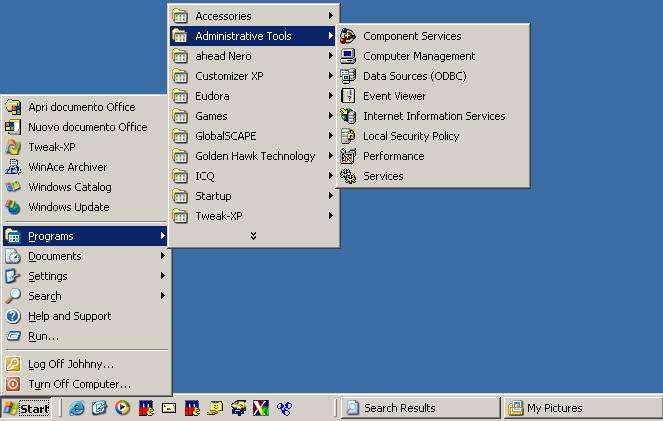Click the Help and Support text

coord(70,316)
